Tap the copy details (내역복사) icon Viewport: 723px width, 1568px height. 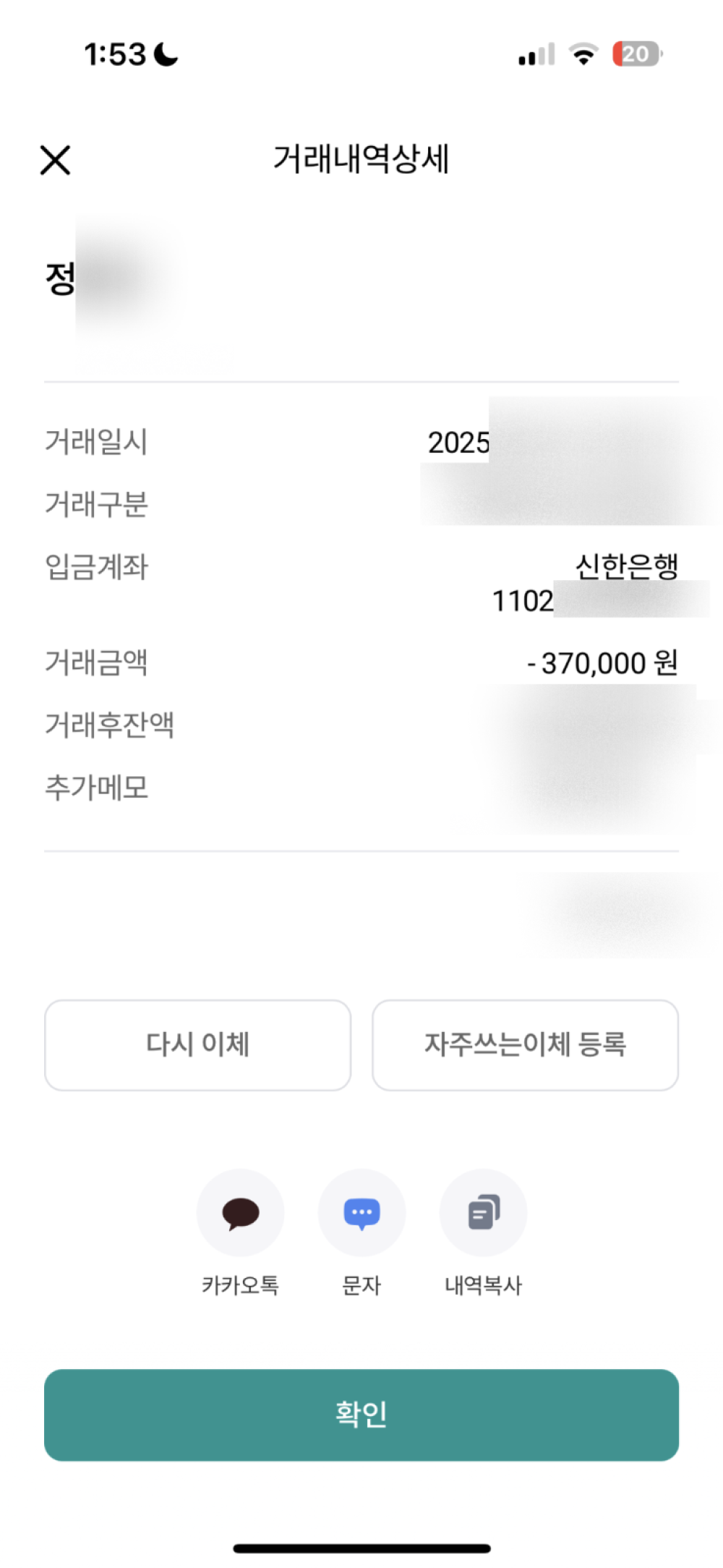[x=483, y=1212]
